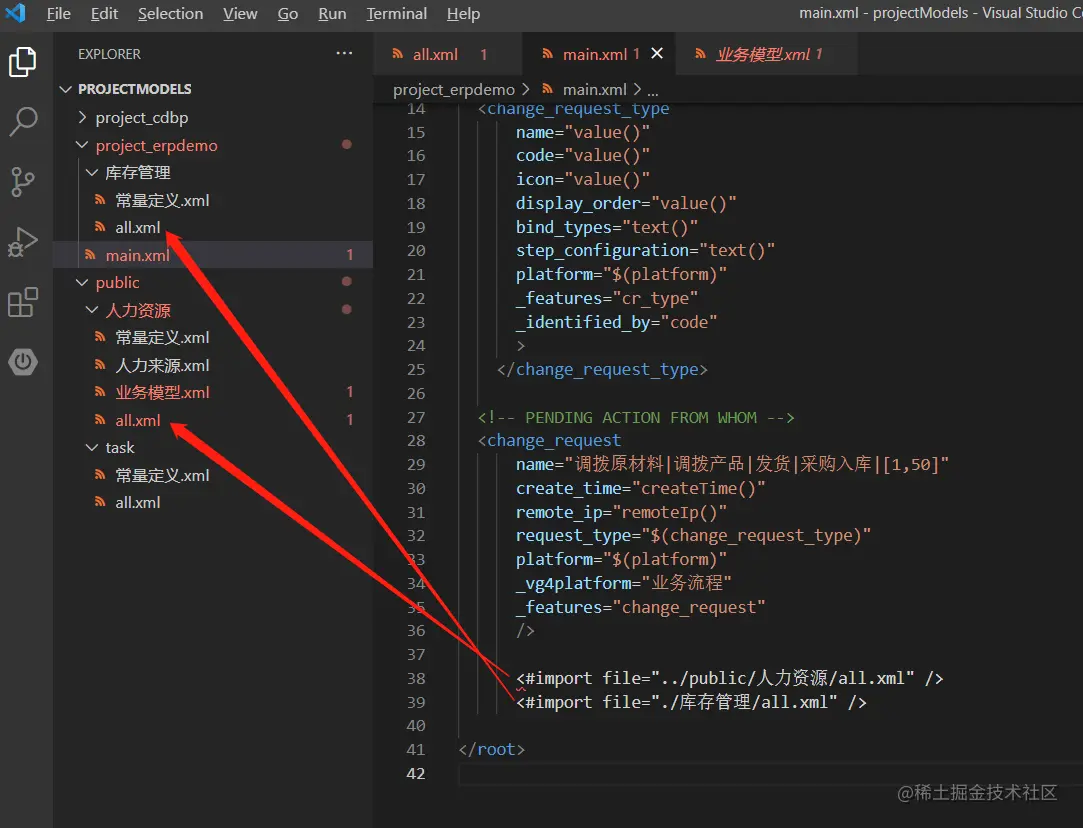Switch to the 业务模型.xml editor tab
1083x828 pixels.
766,54
